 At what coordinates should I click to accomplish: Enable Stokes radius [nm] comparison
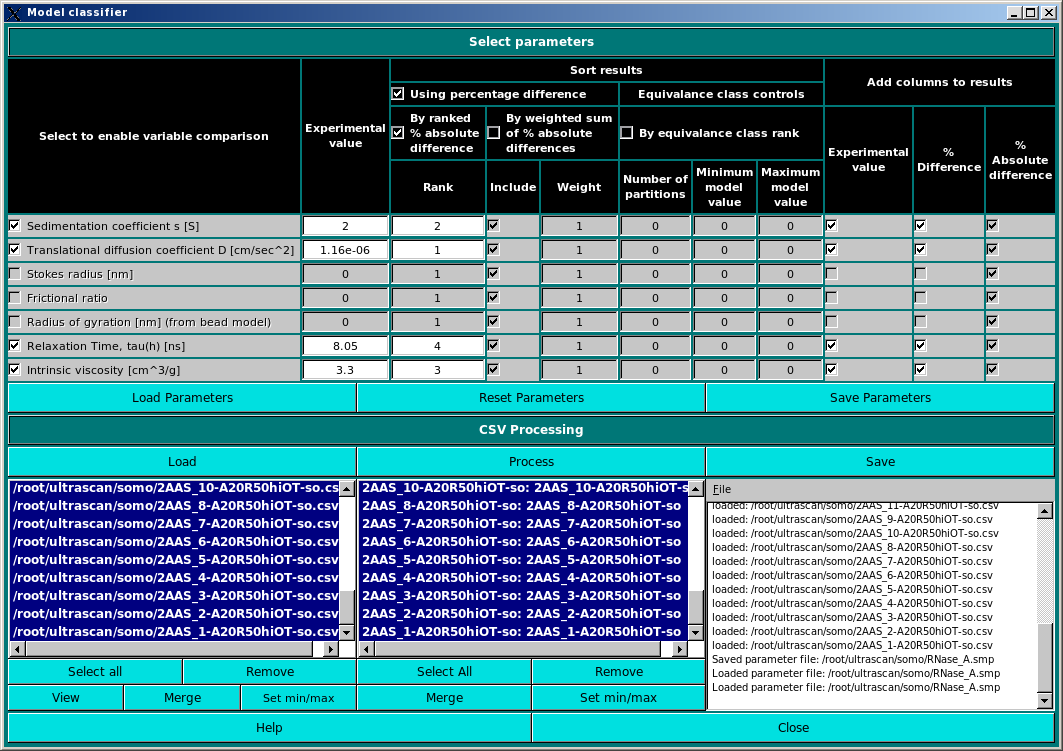(14, 273)
